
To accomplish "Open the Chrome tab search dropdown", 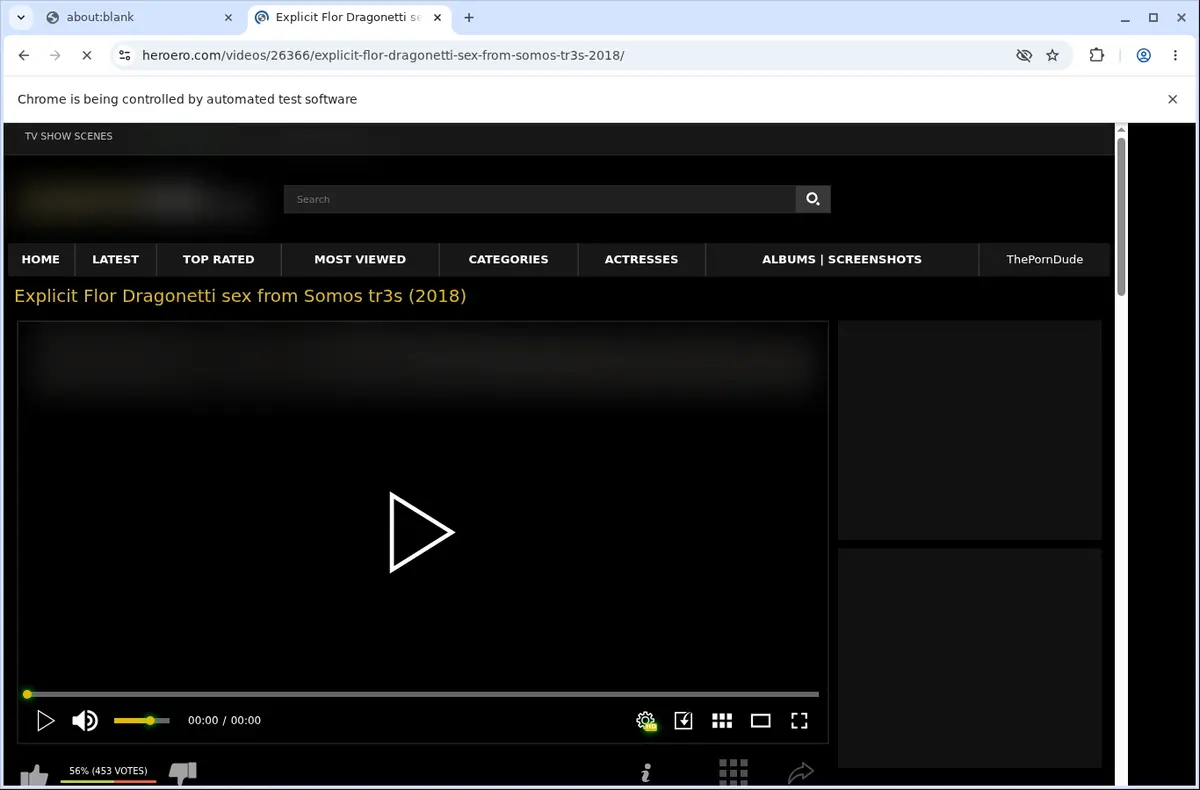I will pyautogui.click(x=21, y=17).
